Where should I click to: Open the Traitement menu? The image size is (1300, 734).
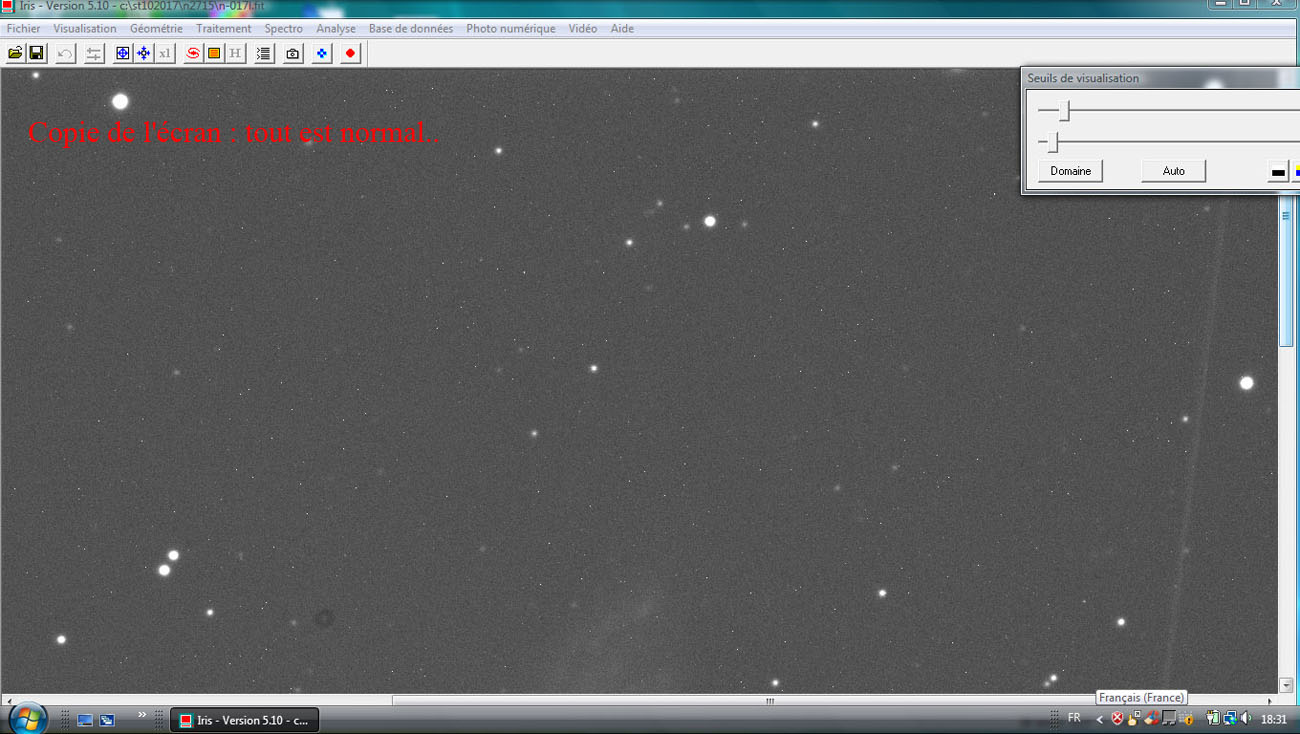click(224, 29)
